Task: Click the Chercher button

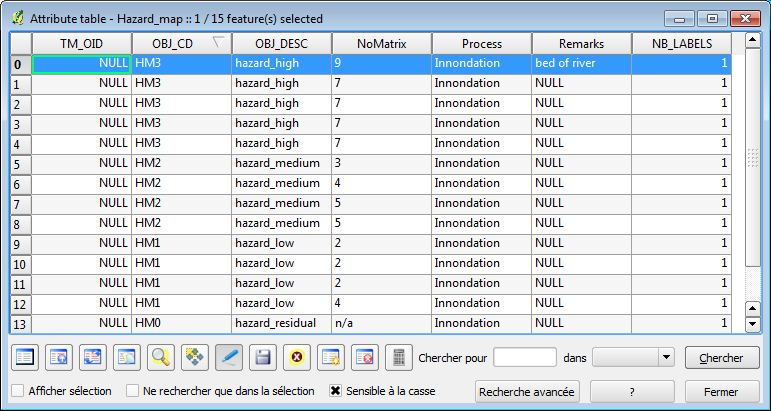Action: pyautogui.click(x=722, y=358)
